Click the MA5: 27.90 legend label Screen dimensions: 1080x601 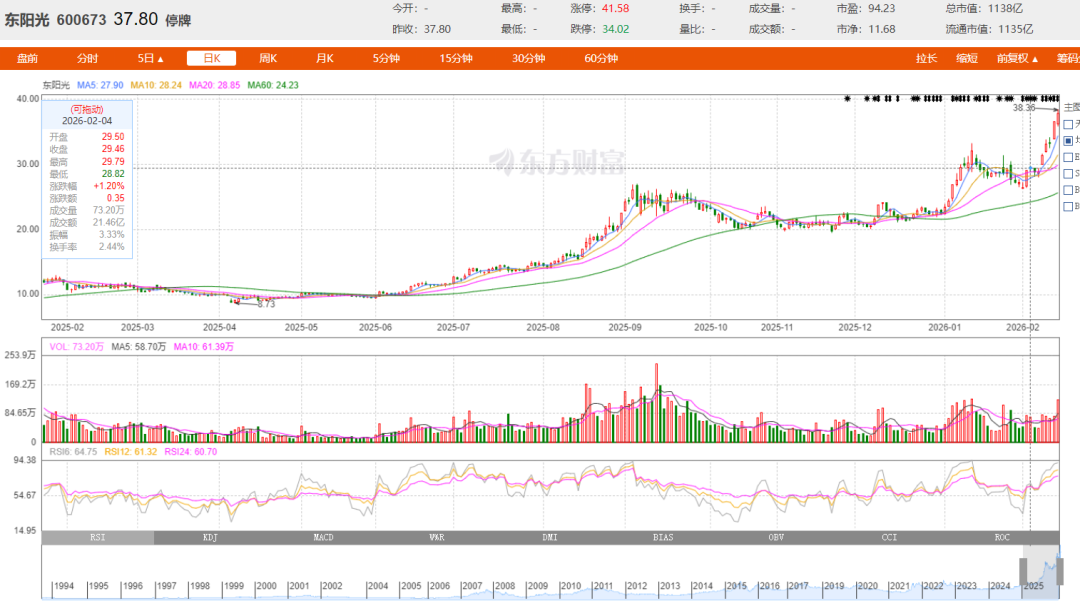coord(100,85)
